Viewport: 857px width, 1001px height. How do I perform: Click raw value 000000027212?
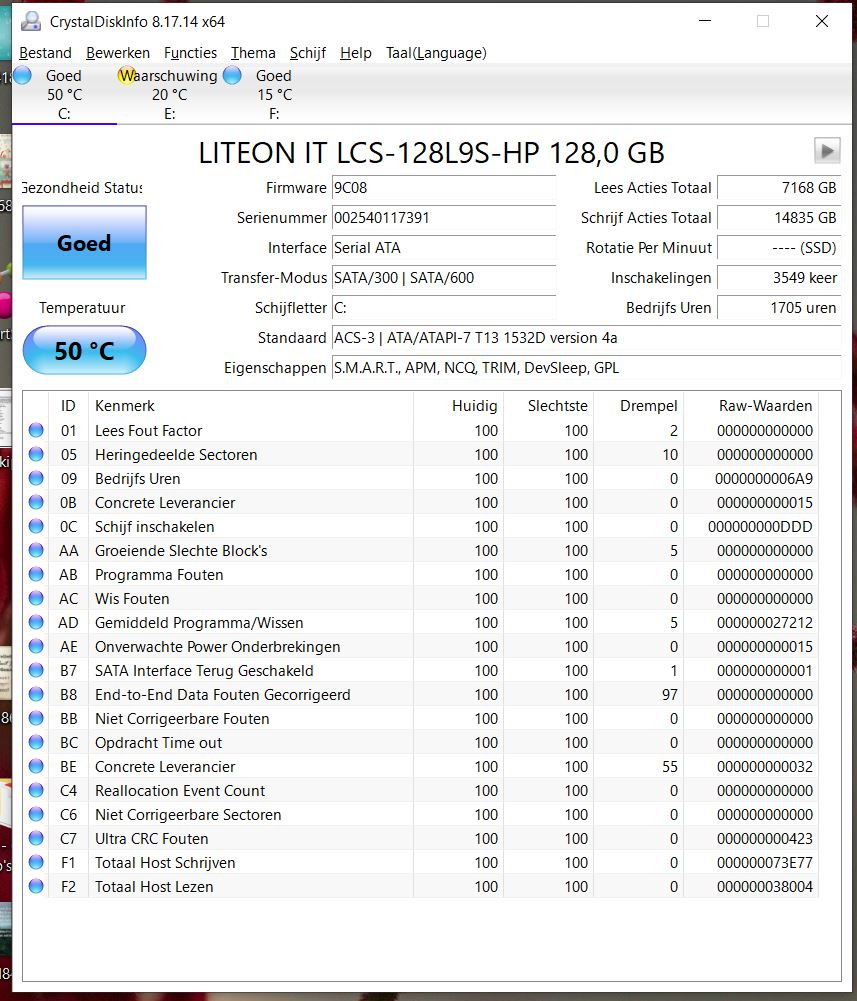click(764, 622)
